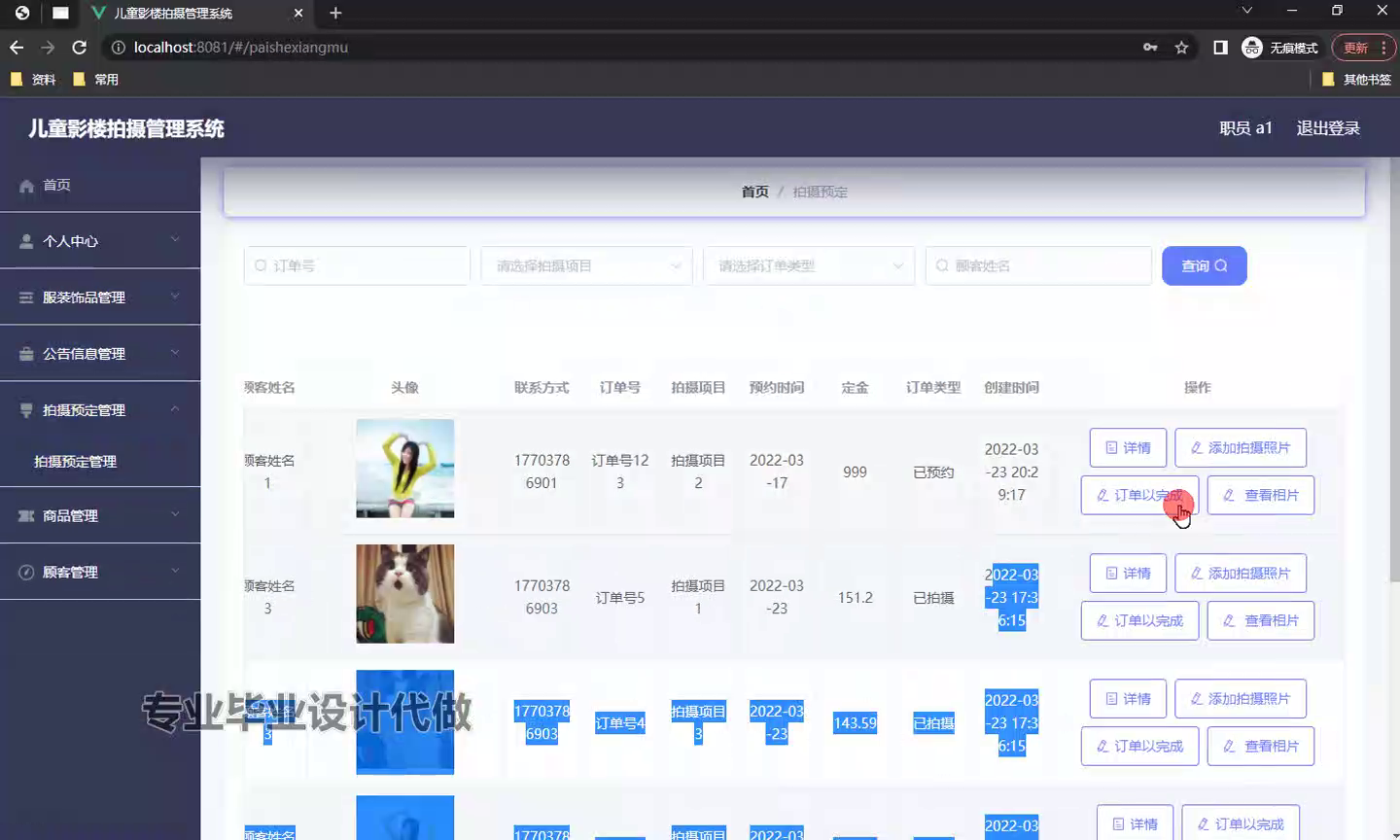Click 职员 a1 user label
This screenshot has width=1400, height=840.
1245,128
